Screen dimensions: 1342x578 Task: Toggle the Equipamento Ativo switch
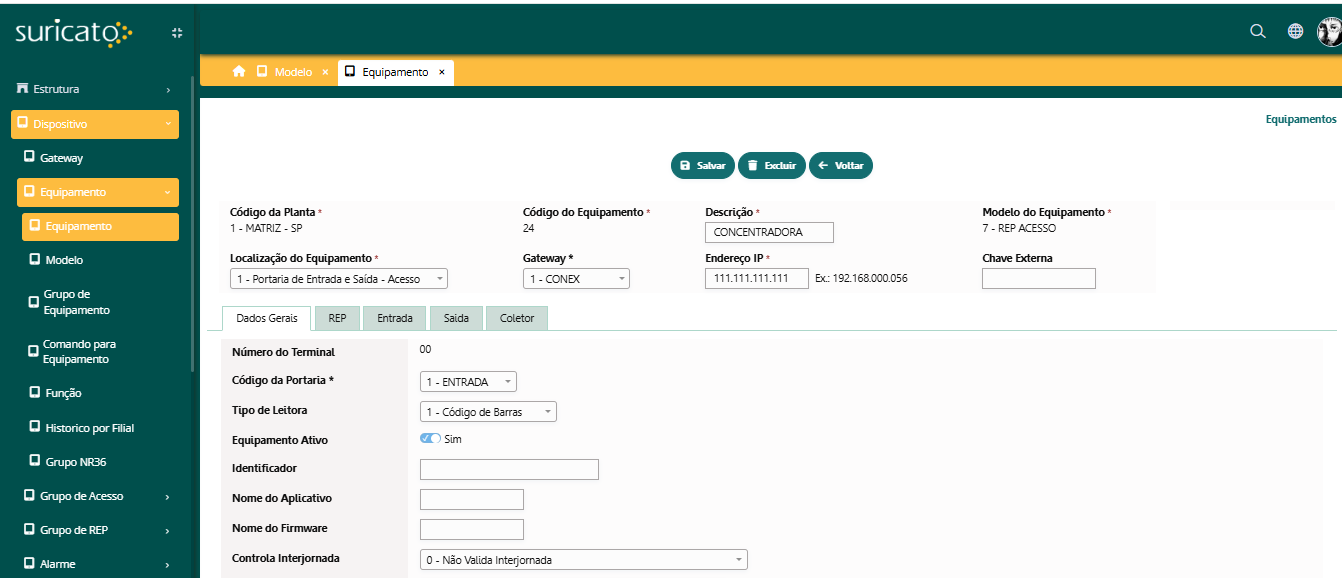pos(430,439)
